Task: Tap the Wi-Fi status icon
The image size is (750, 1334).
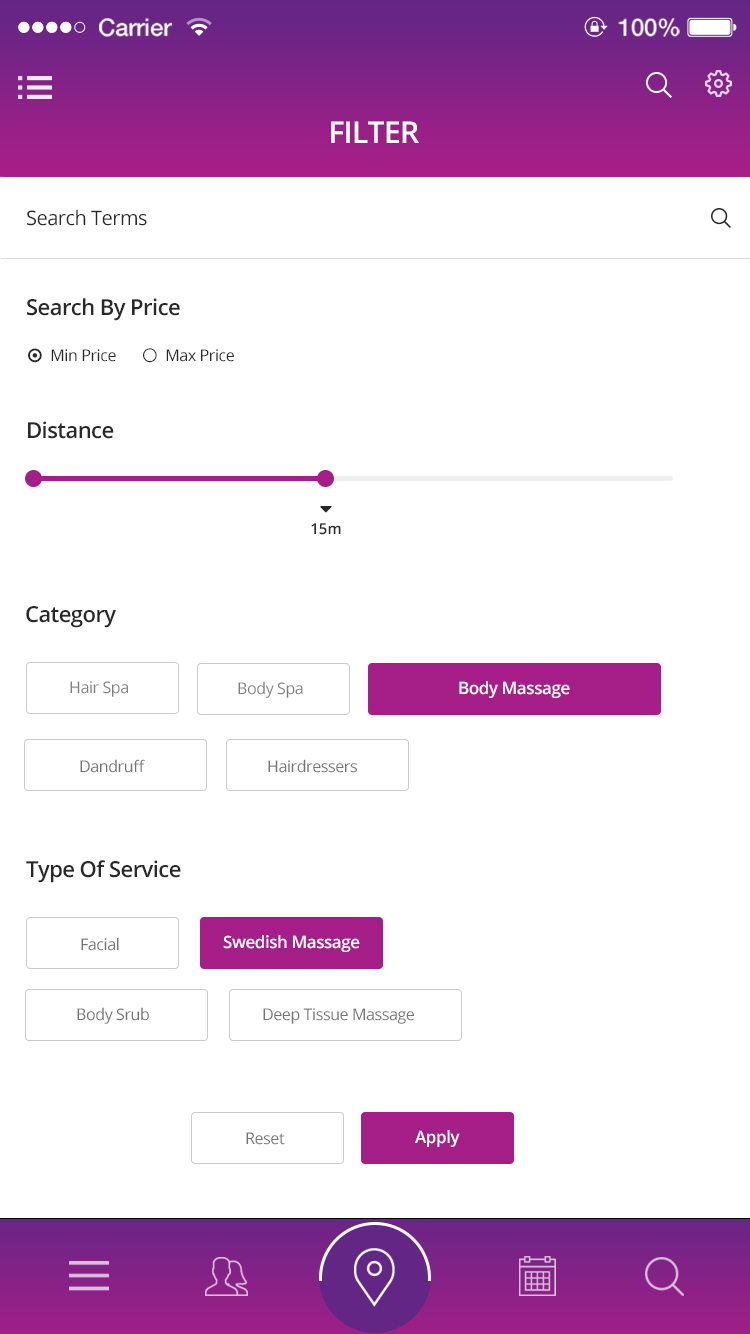Action: [x=199, y=27]
